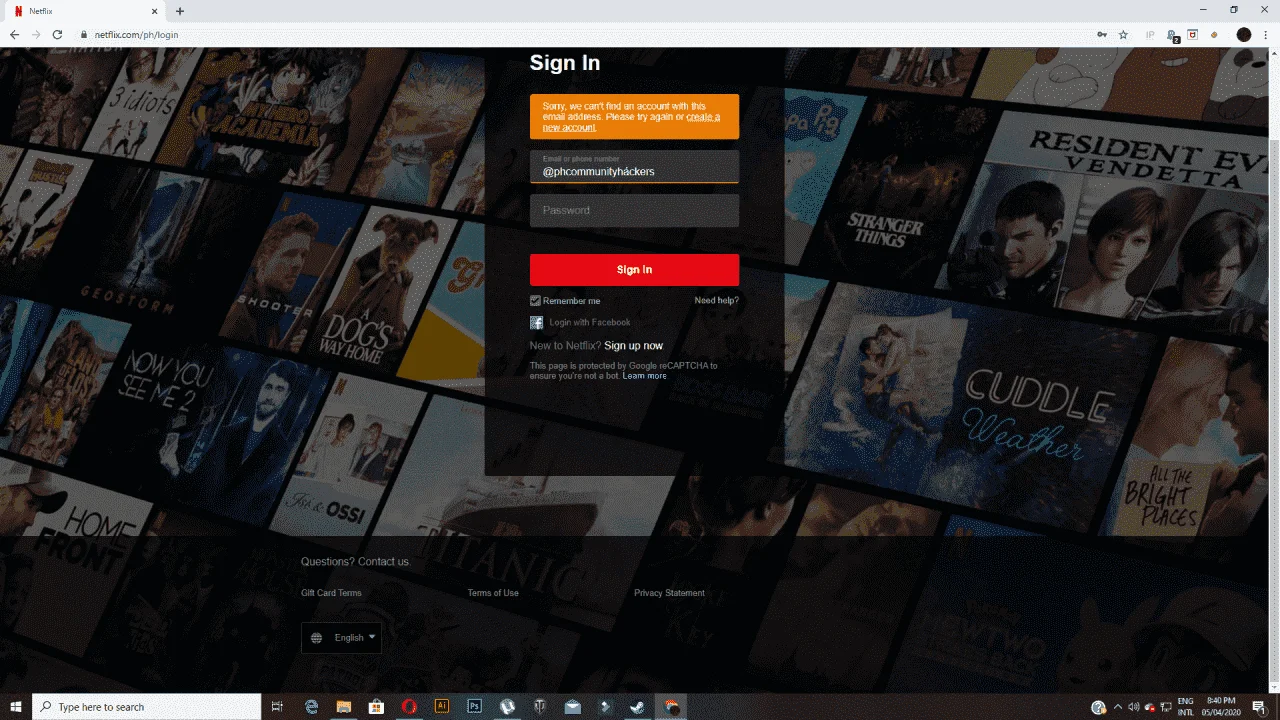Follow the Sign up now link
1280x720 pixels.
click(633, 346)
